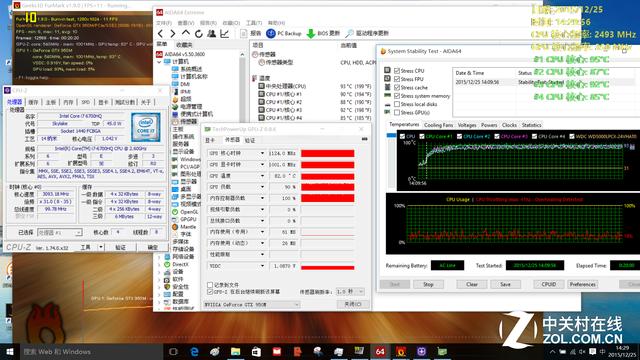640x360 pixels.
Task: Toggle CPU Core #1 graph checkbox
Action: click(x=422, y=136)
